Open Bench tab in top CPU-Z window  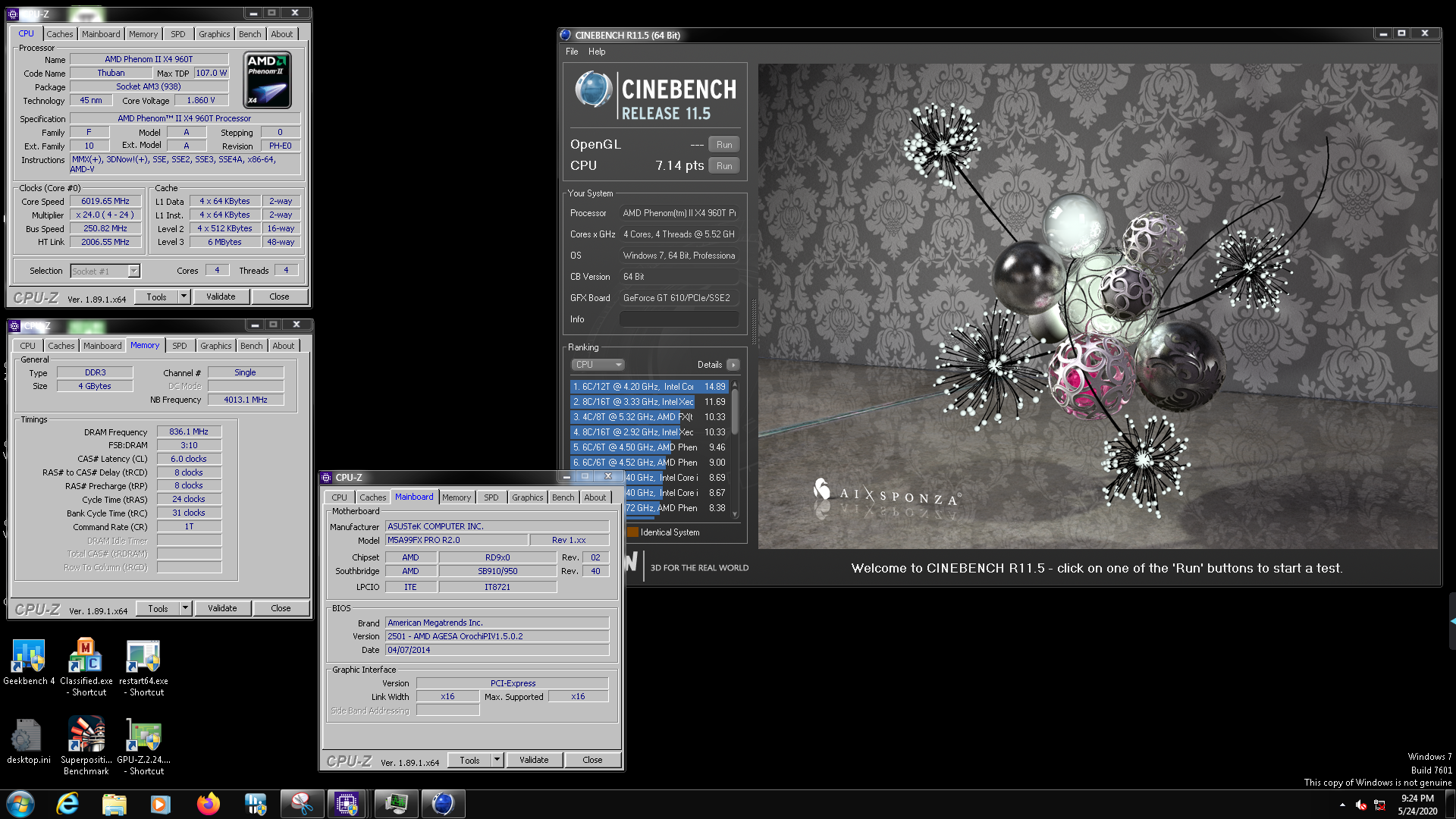click(250, 34)
